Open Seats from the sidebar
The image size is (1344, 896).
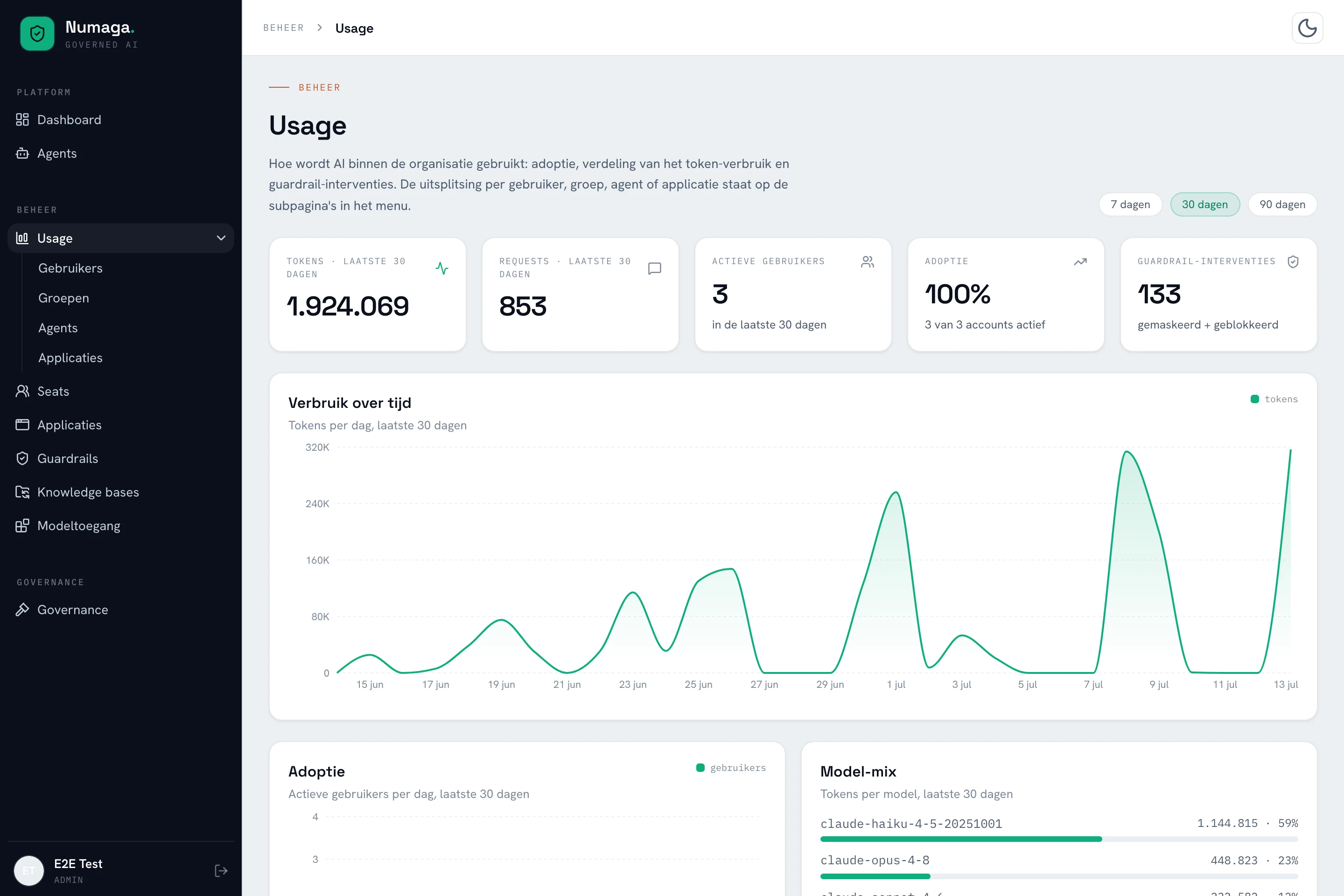click(120, 391)
